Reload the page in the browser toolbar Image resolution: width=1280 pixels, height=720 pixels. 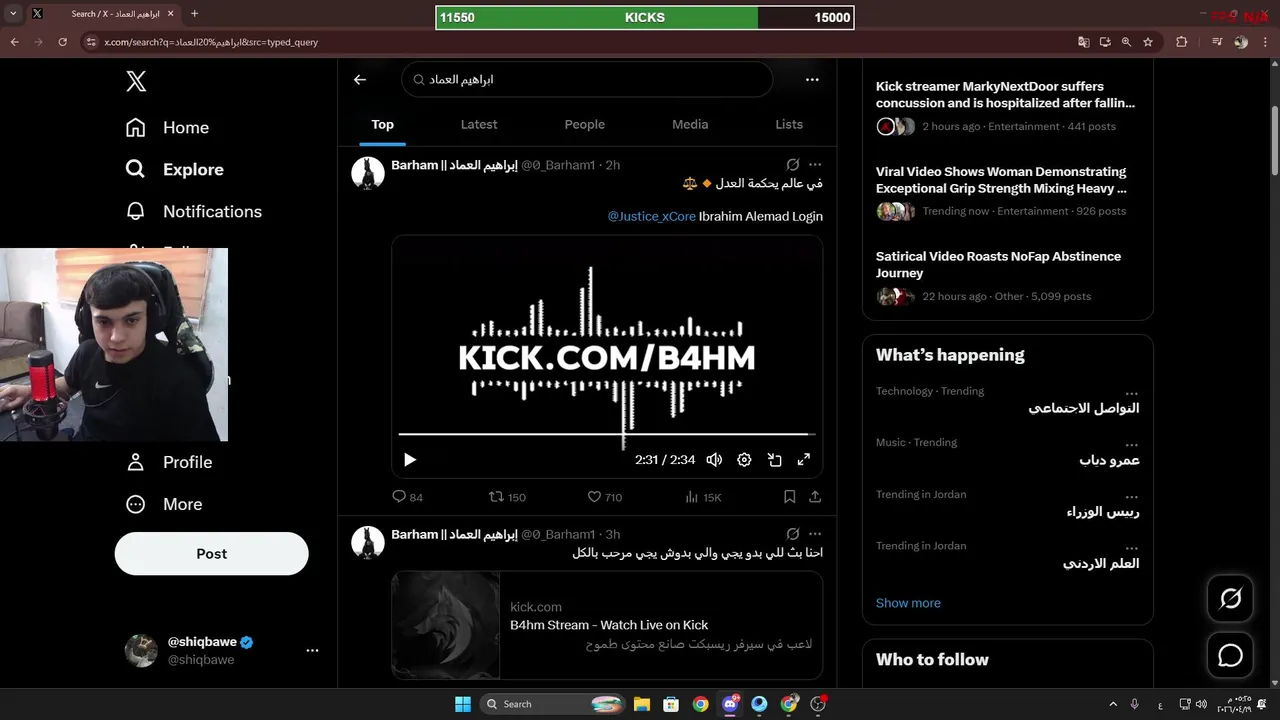coord(62,42)
